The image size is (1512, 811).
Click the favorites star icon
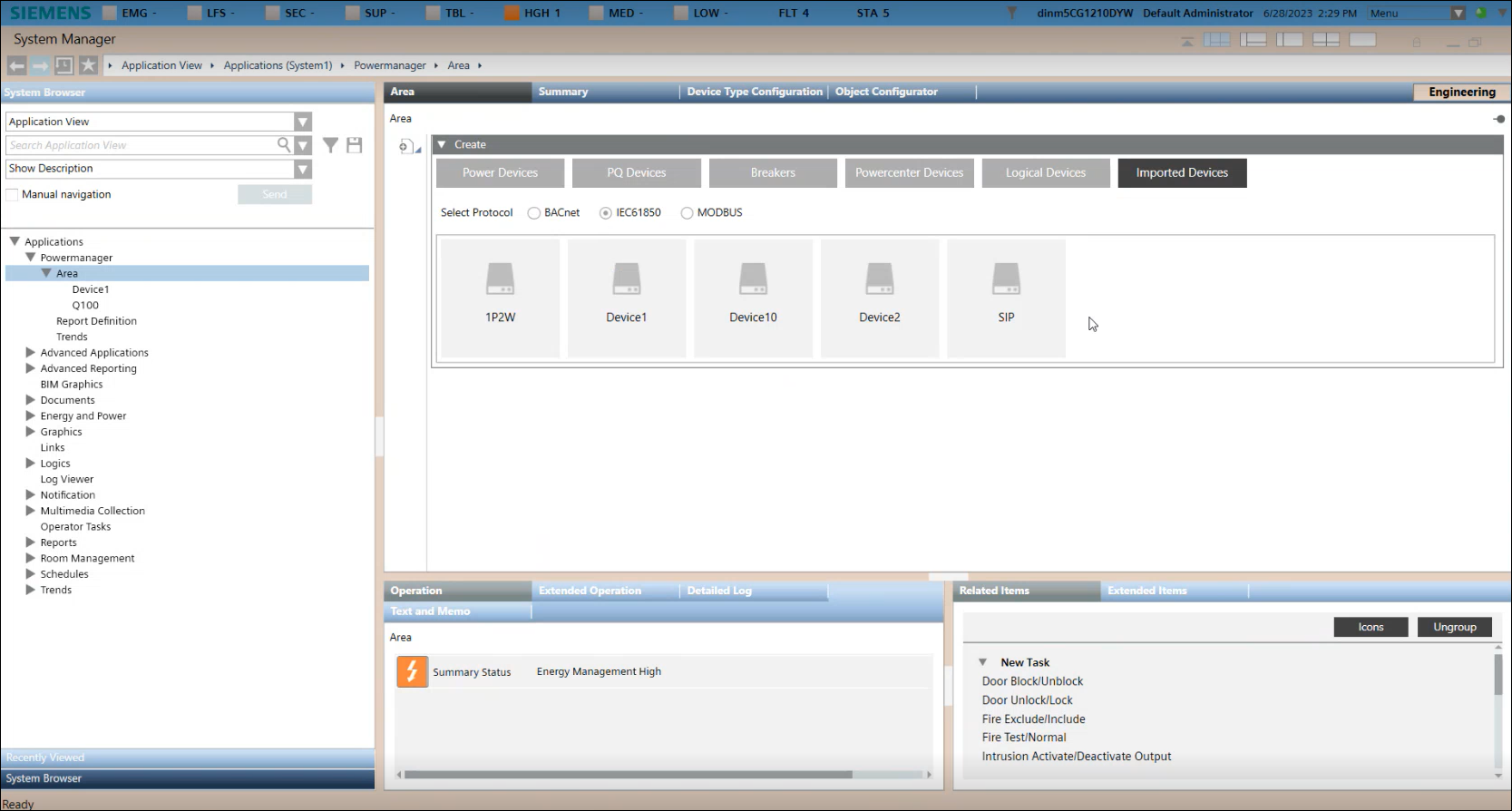point(88,65)
